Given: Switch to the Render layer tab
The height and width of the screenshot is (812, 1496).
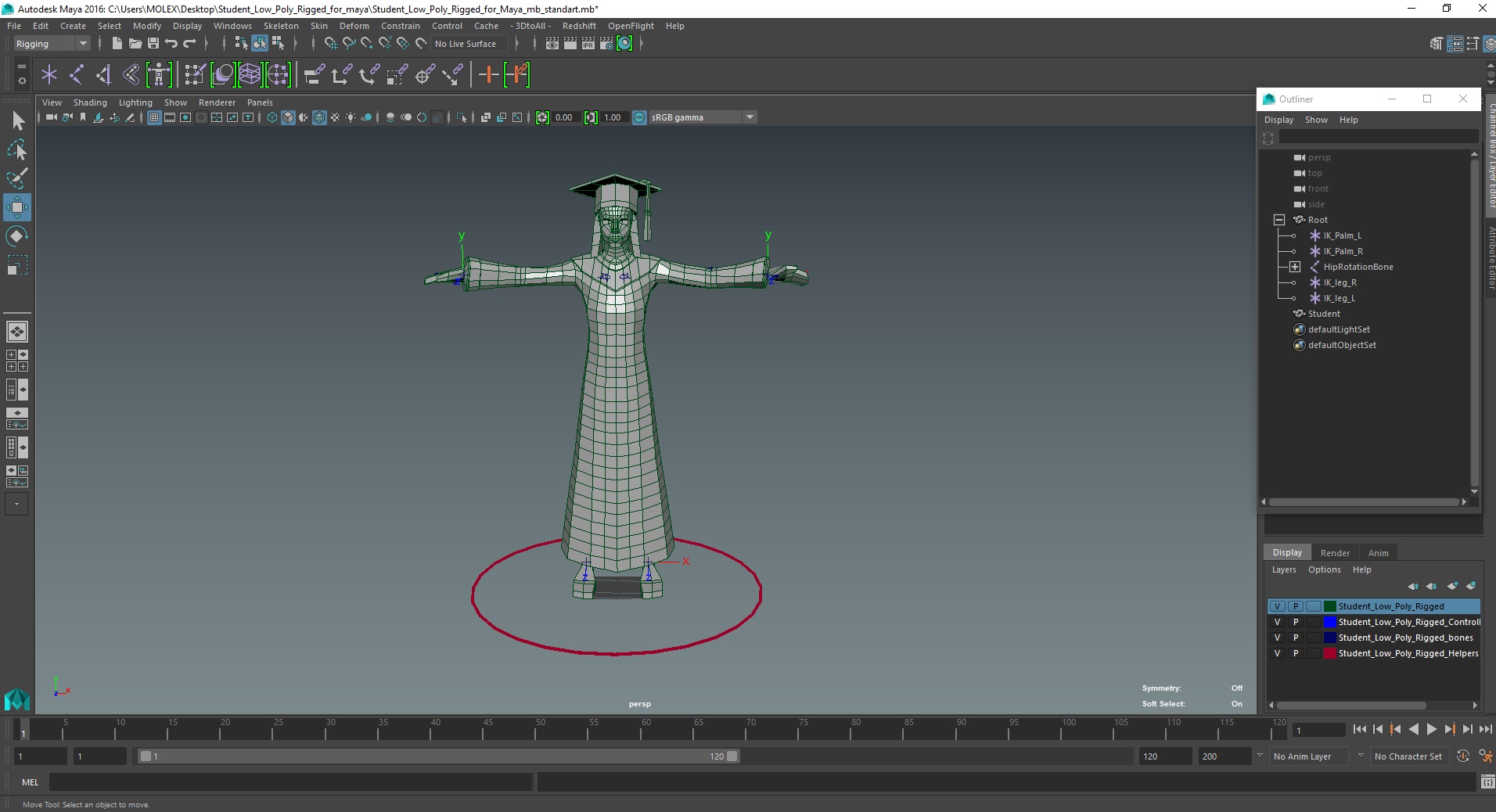Looking at the screenshot, I should [1335, 553].
